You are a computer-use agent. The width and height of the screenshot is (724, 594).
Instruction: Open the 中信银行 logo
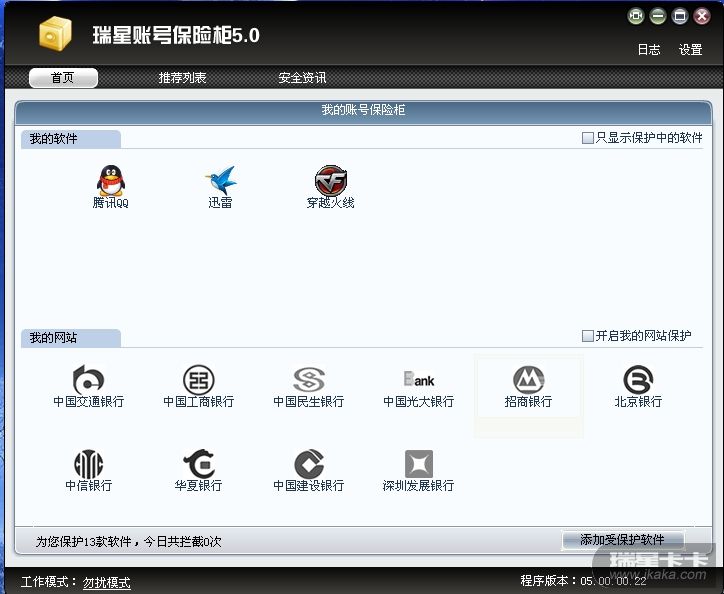(x=89, y=464)
